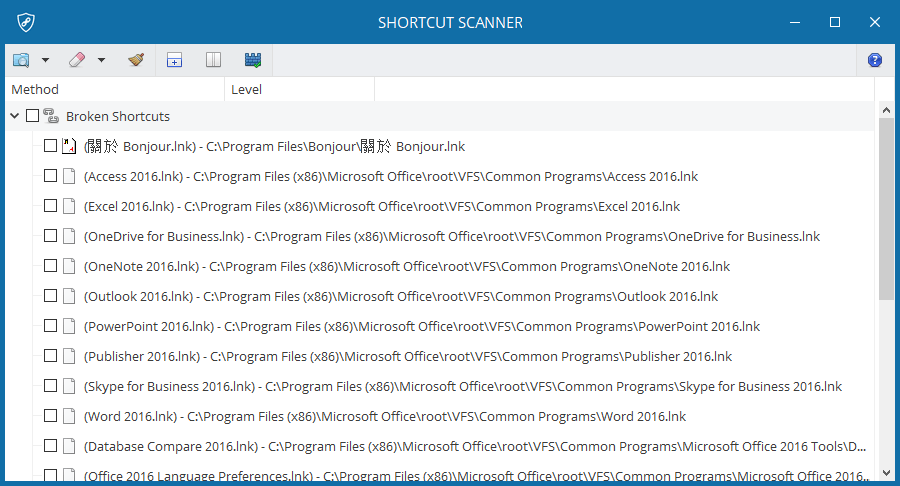
Task: Check the Outlook 2016.lnk checkbox
Action: coord(51,296)
